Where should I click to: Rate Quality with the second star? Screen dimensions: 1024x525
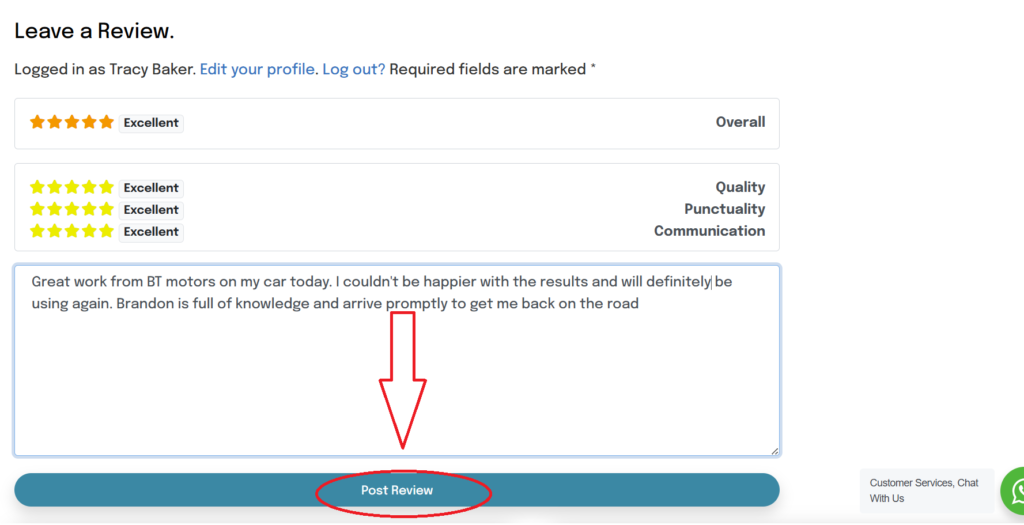click(55, 187)
